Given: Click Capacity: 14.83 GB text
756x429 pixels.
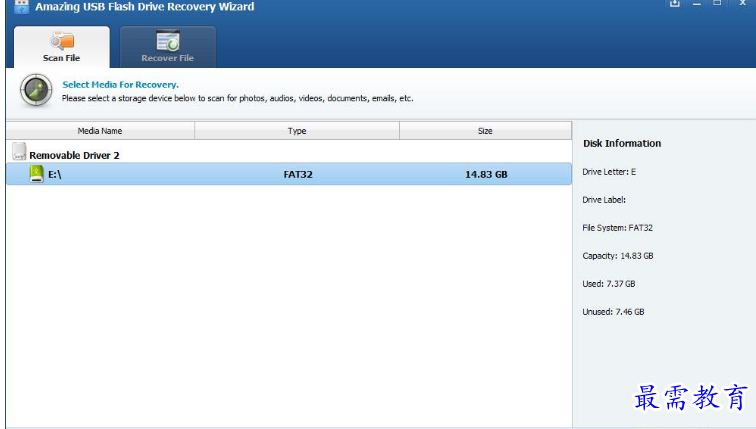Looking at the screenshot, I should (x=618, y=255).
